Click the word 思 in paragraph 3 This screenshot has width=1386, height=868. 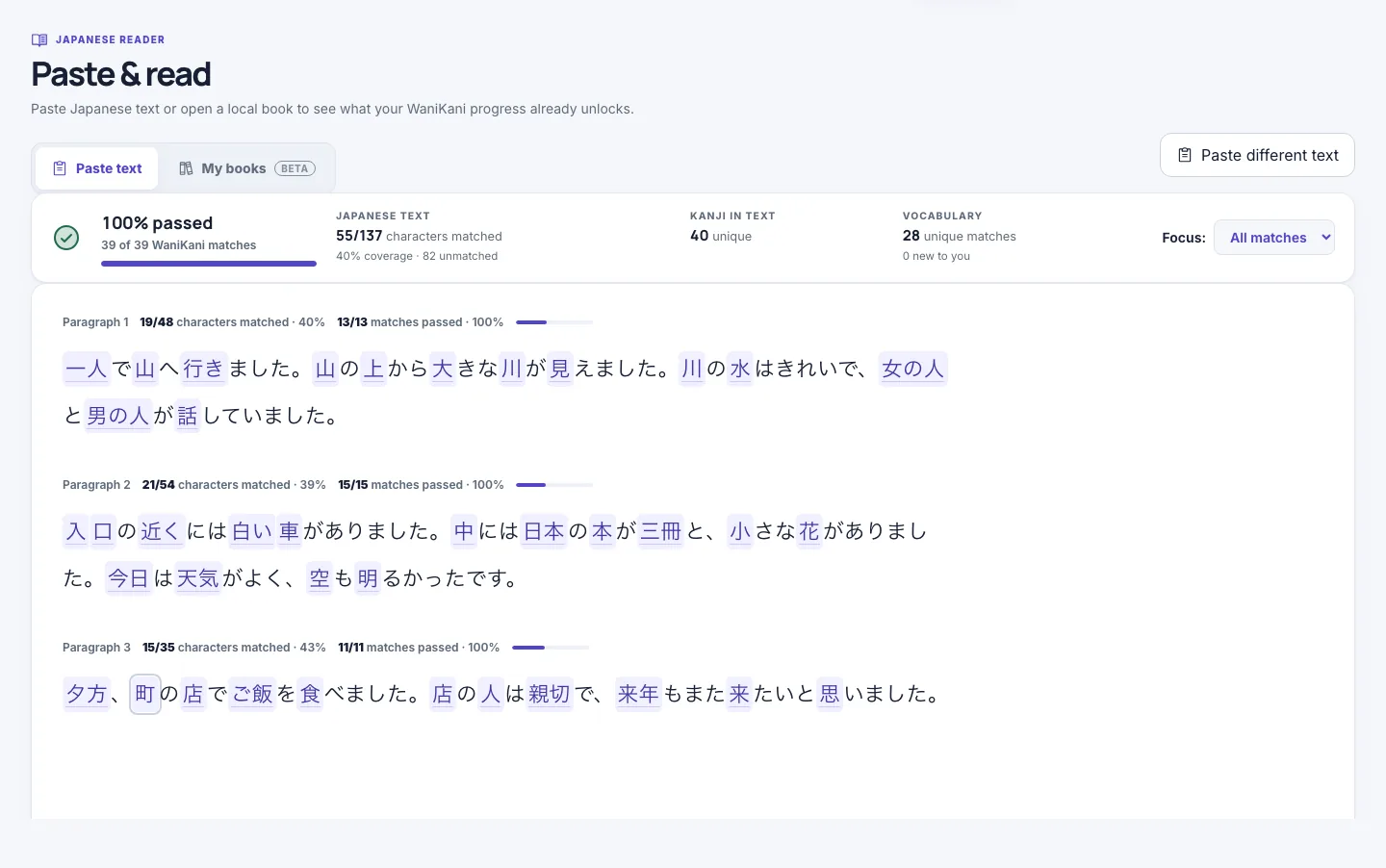(x=830, y=694)
